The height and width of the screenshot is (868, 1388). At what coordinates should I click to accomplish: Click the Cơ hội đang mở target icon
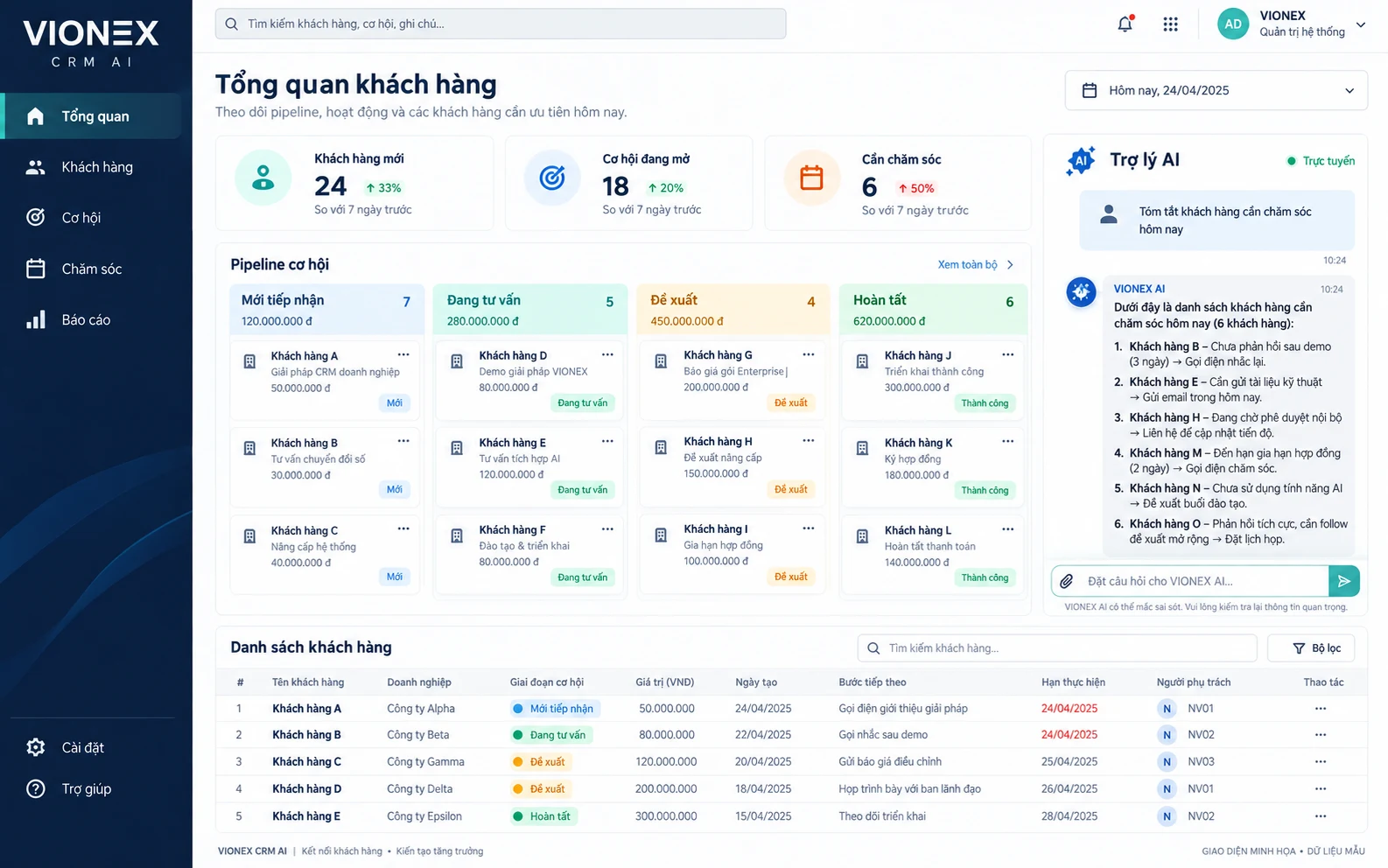coord(552,178)
